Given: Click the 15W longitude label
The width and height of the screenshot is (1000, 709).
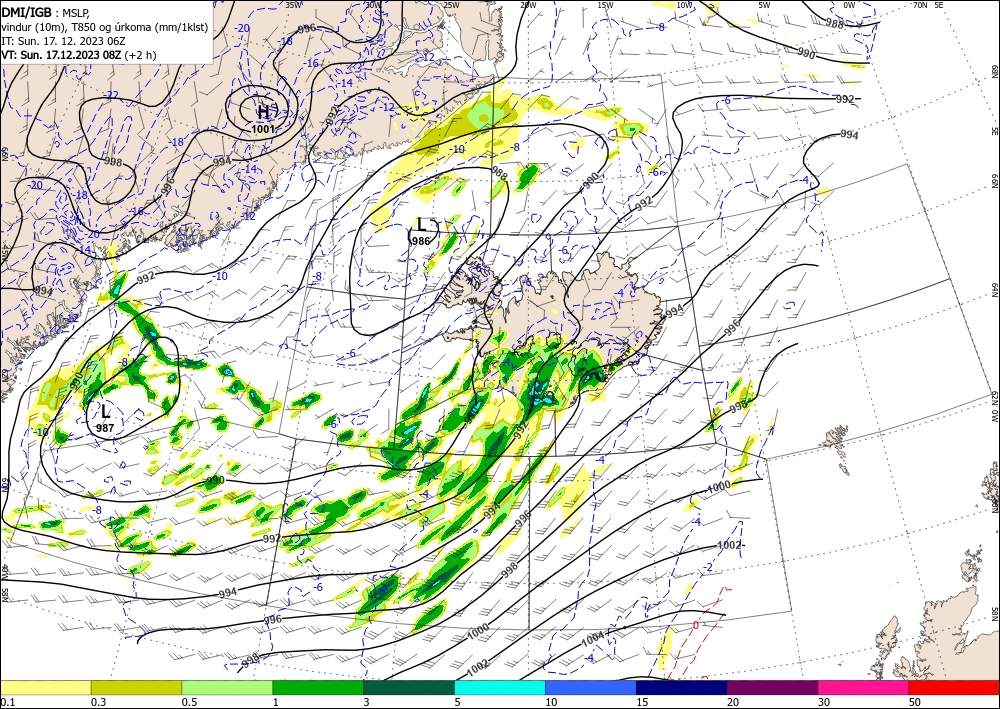Looking at the screenshot, I should pos(605,5).
